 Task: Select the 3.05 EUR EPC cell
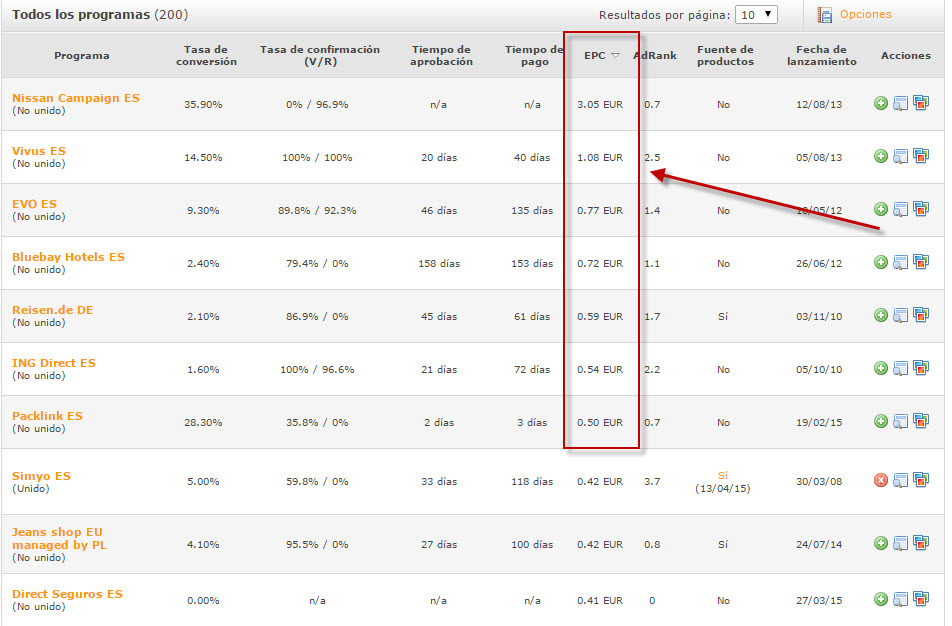[600, 104]
